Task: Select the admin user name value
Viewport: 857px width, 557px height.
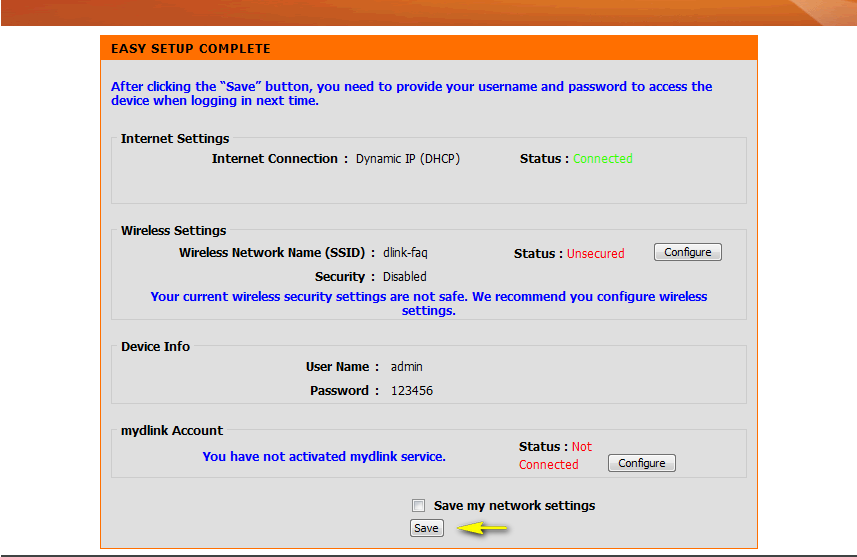Action: pyautogui.click(x=406, y=367)
